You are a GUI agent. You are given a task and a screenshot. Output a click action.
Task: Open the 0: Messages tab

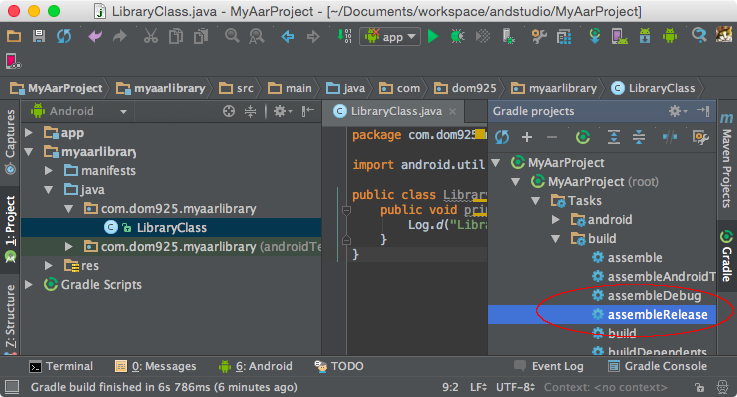coord(156,366)
